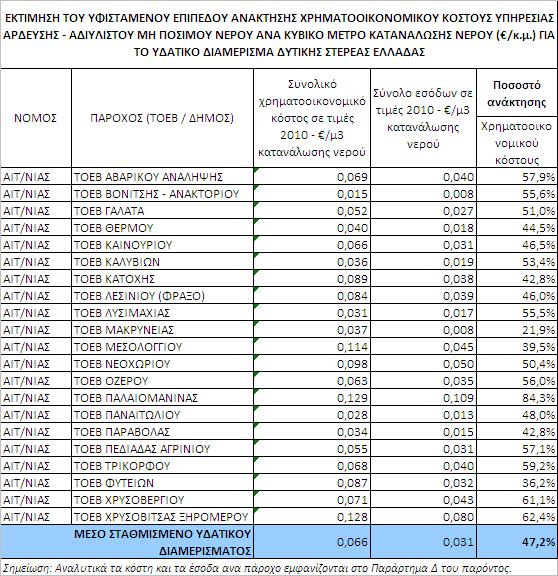
Task: Click the Χρηματοοικονομικού κόστους subheader
Action: tap(517, 143)
